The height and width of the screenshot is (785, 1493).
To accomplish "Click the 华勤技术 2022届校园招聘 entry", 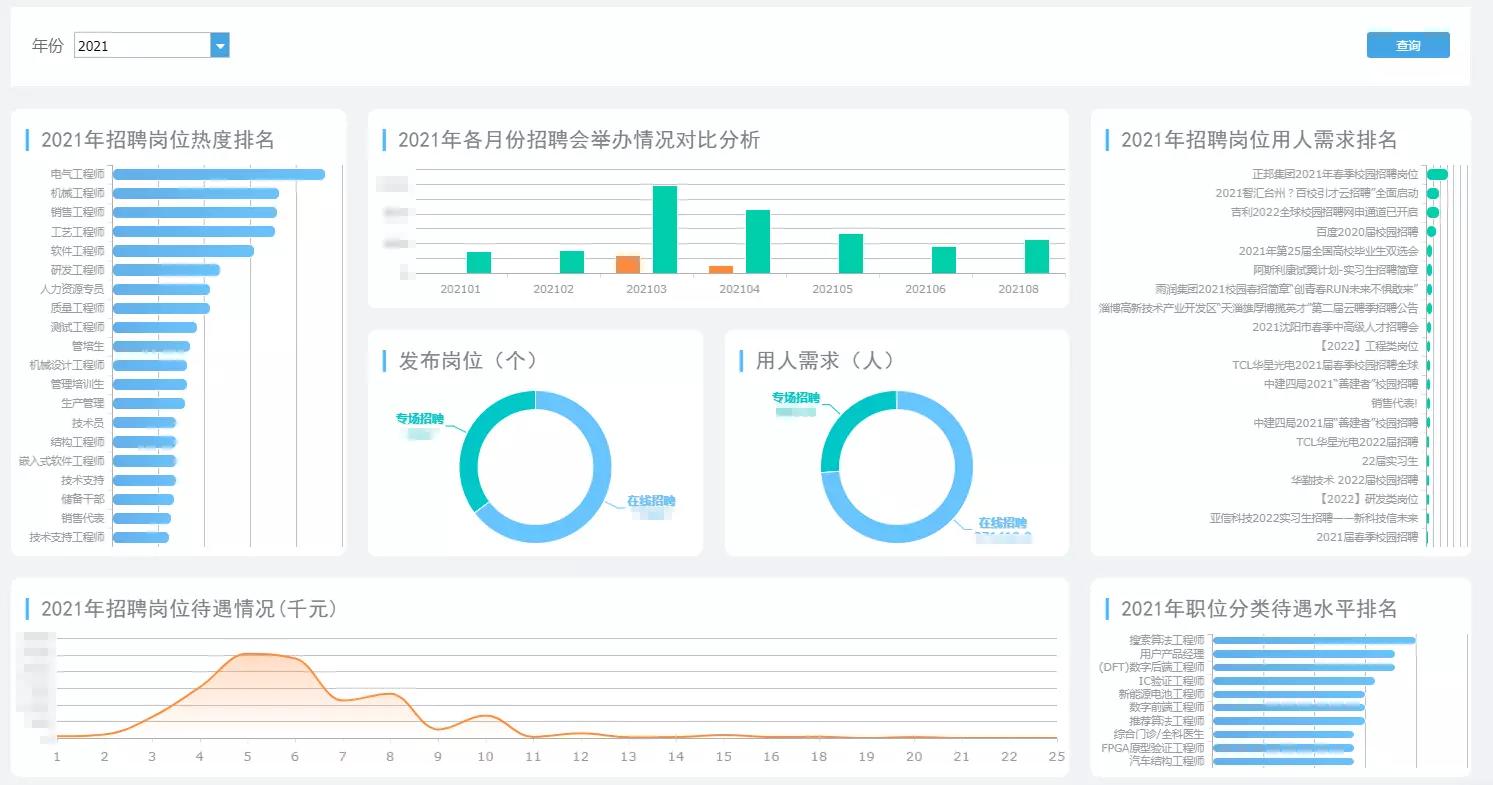I will pyautogui.click(x=1354, y=480).
